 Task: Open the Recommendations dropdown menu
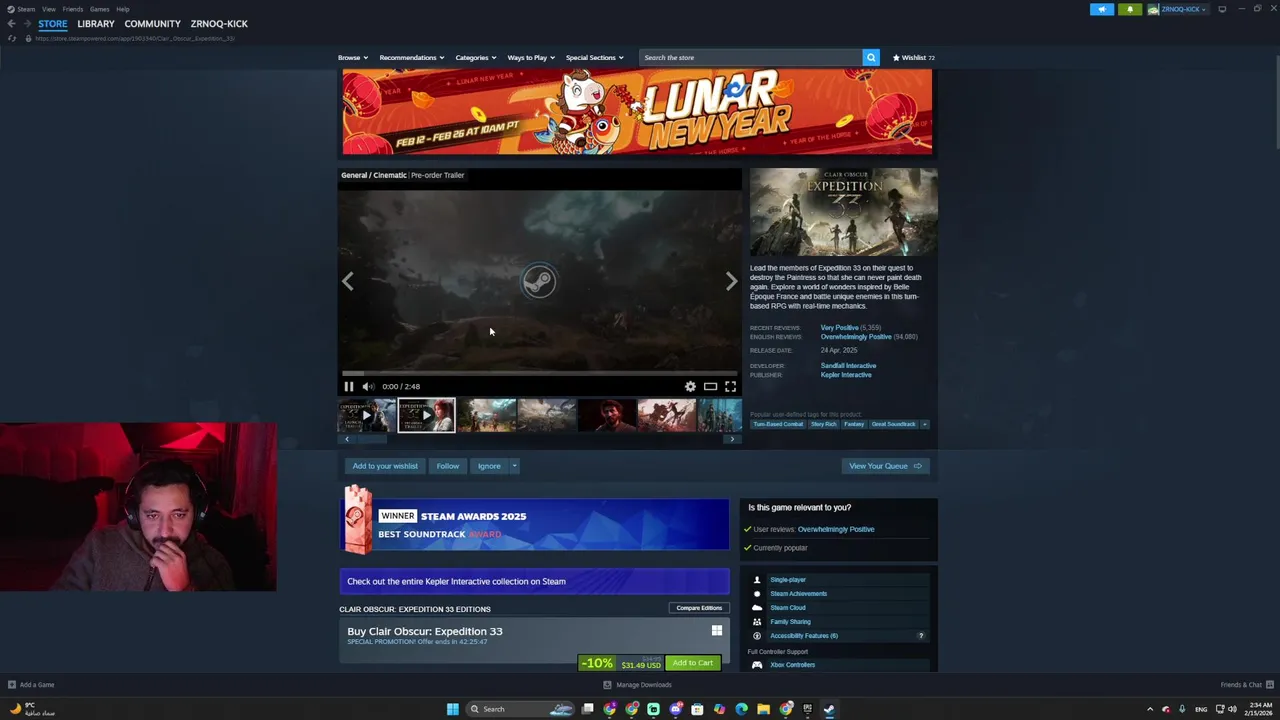click(x=411, y=57)
